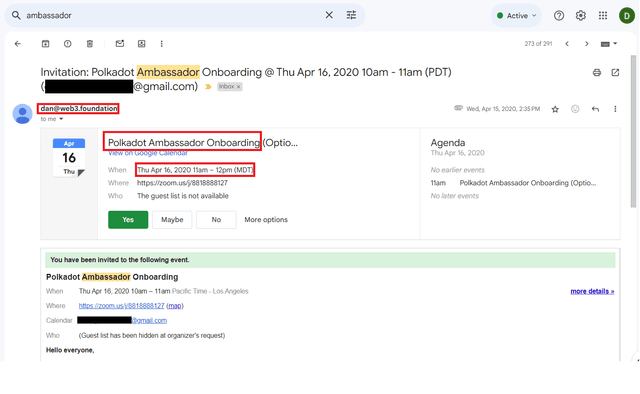RSVP No to the invitation
640x394 pixels.
[216, 220]
